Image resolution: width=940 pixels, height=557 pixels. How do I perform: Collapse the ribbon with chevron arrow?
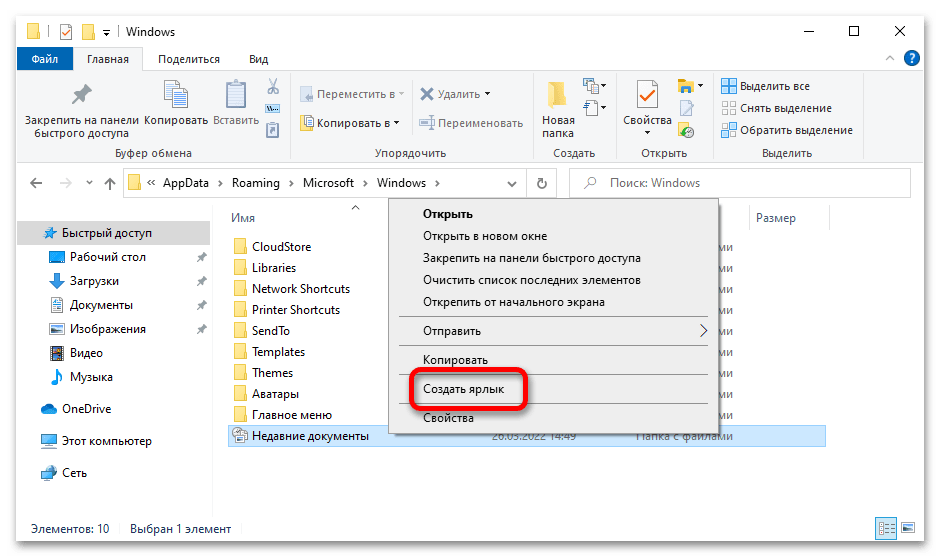tap(890, 58)
